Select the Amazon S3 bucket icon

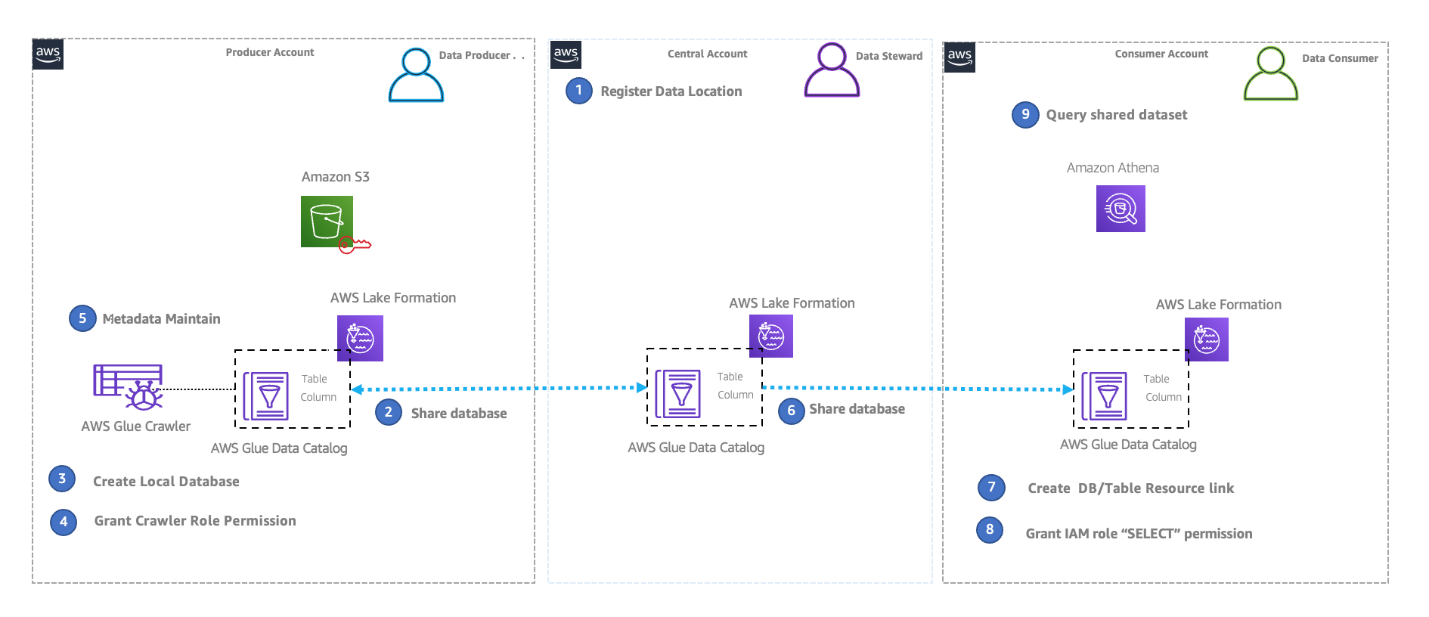coord(327,221)
